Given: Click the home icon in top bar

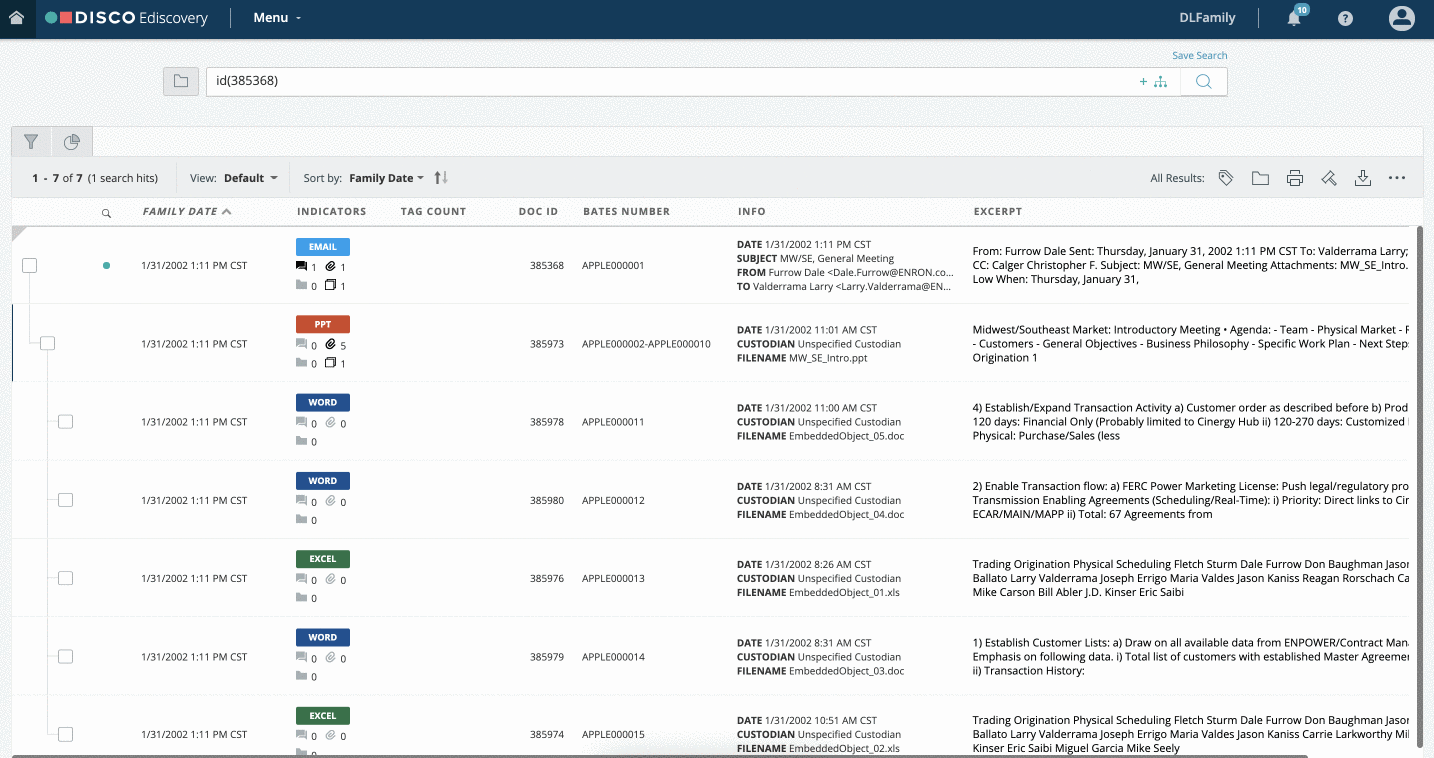Looking at the screenshot, I should coord(16,18).
